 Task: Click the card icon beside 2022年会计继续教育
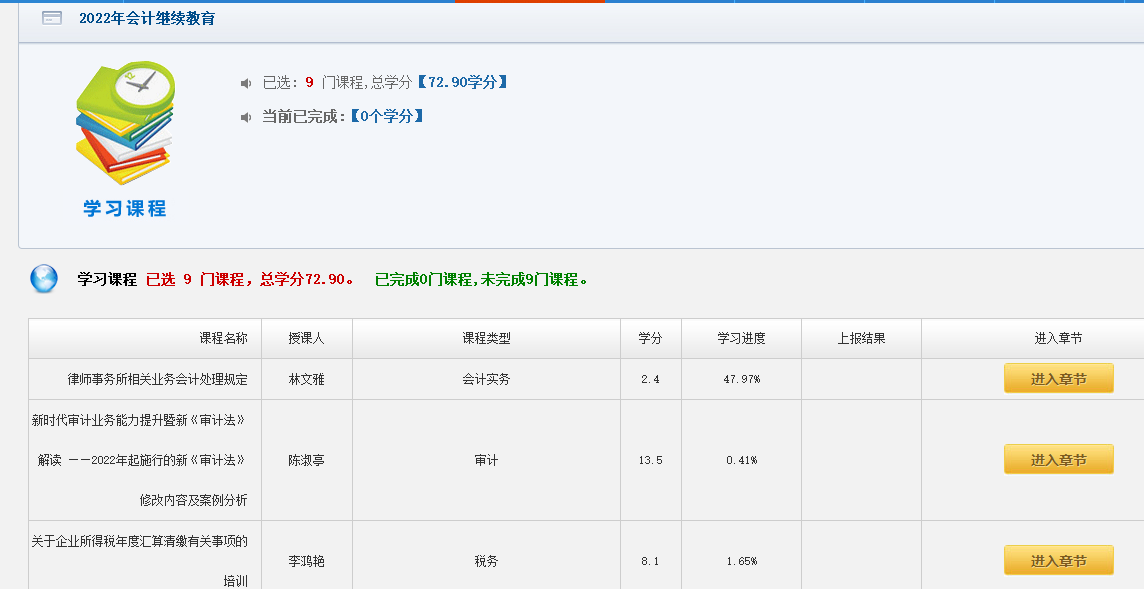[52, 18]
